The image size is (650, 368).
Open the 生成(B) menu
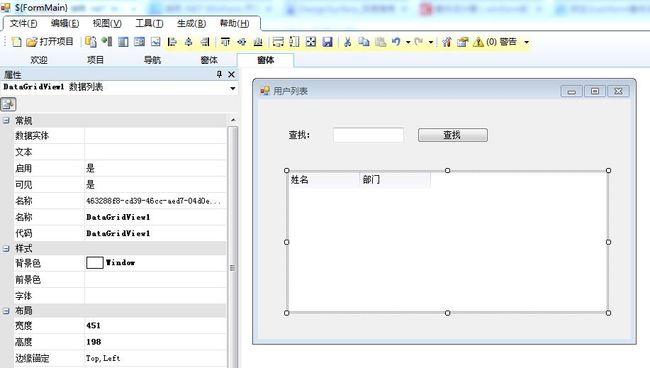192,24
